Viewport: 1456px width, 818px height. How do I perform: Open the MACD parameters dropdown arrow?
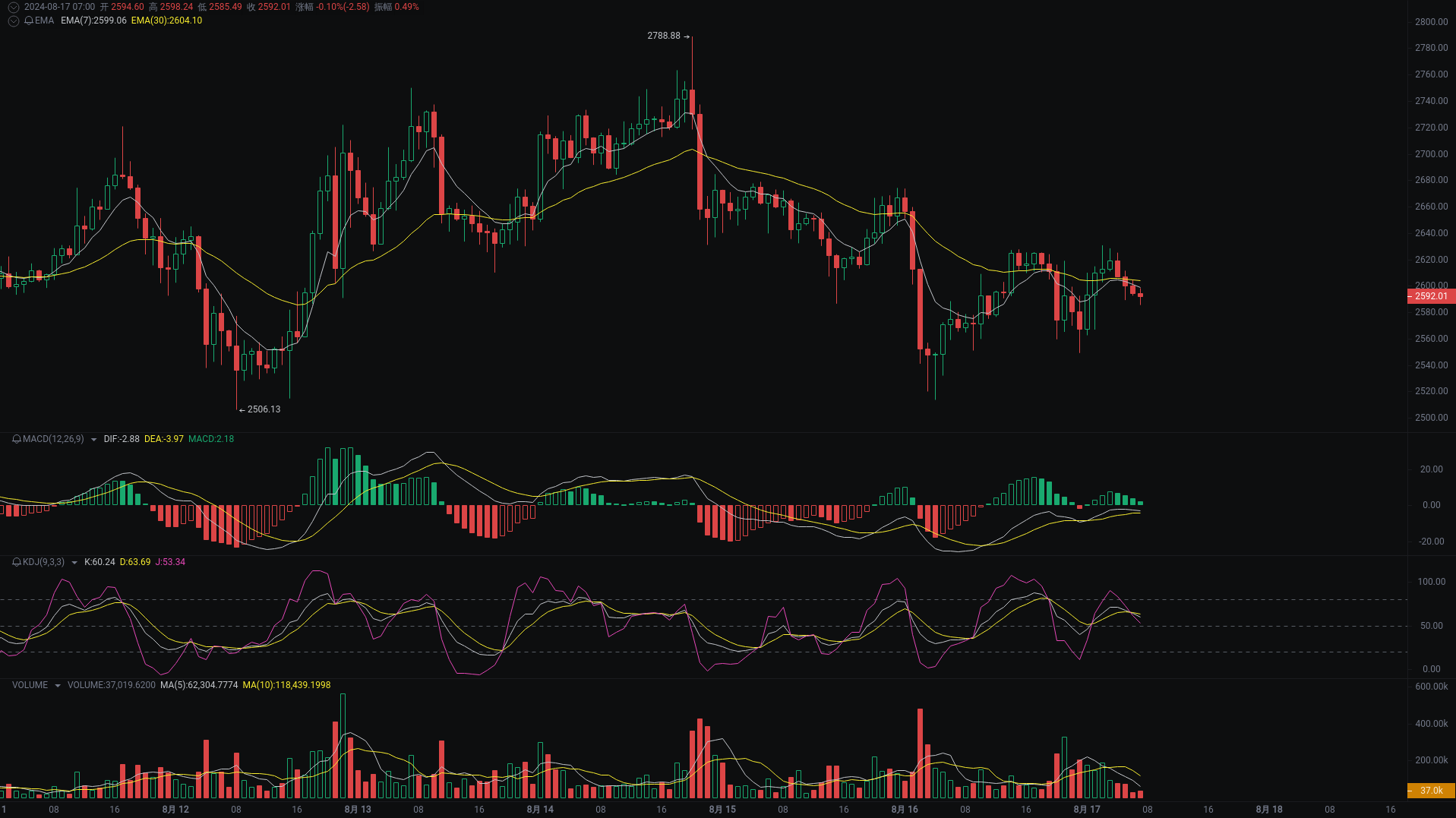click(93, 439)
